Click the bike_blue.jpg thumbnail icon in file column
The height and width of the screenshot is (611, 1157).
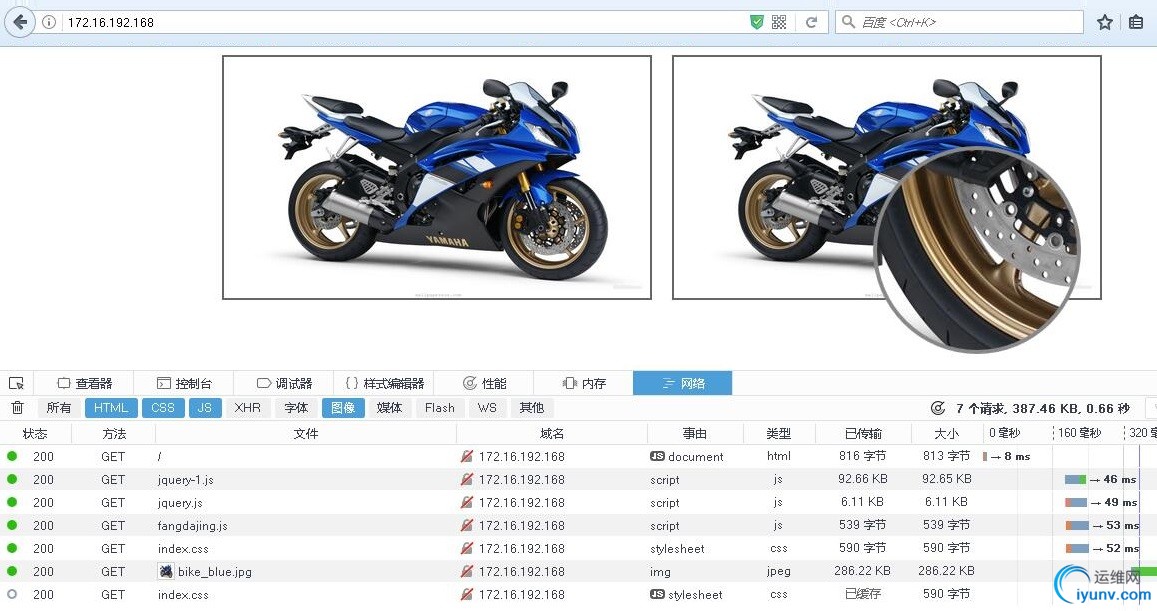[x=166, y=571]
